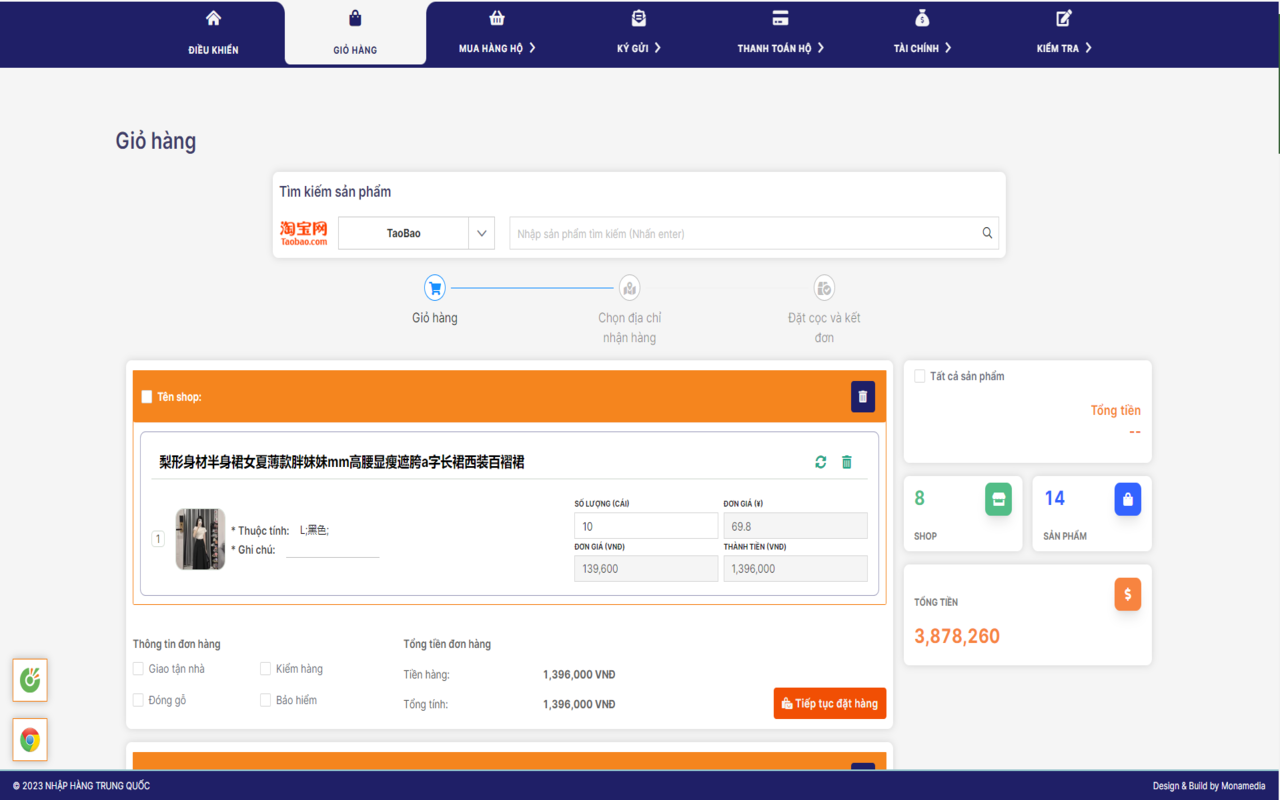Click the search magnifier icon

pos(987,233)
